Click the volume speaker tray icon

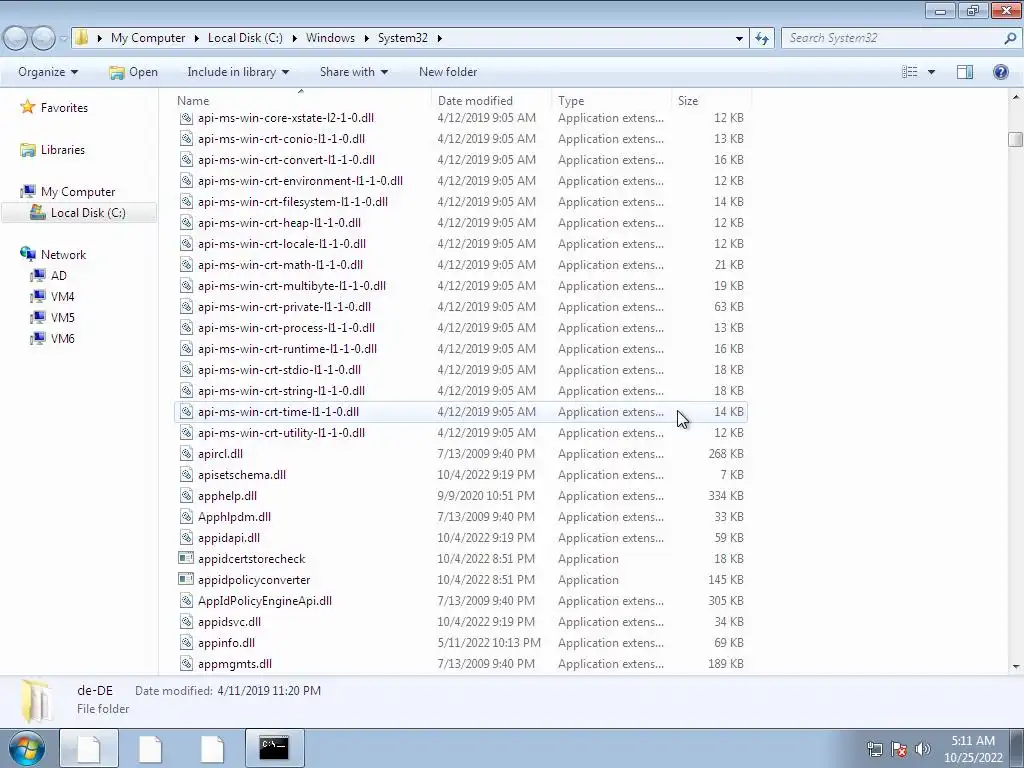(922, 749)
